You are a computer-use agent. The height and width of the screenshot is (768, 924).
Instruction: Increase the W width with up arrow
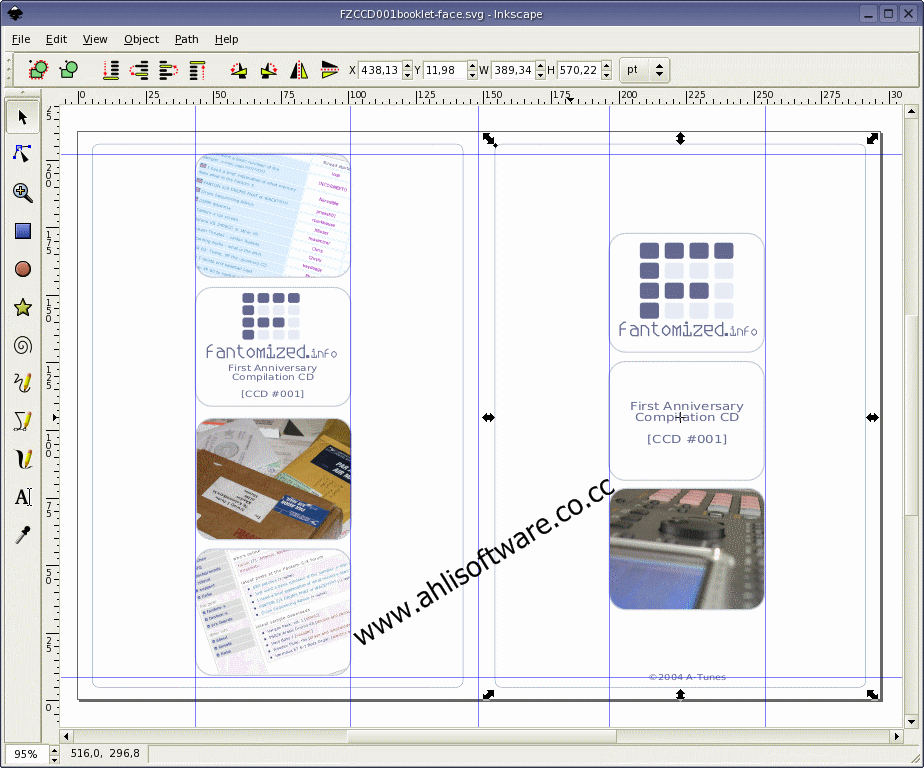(540, 65)
